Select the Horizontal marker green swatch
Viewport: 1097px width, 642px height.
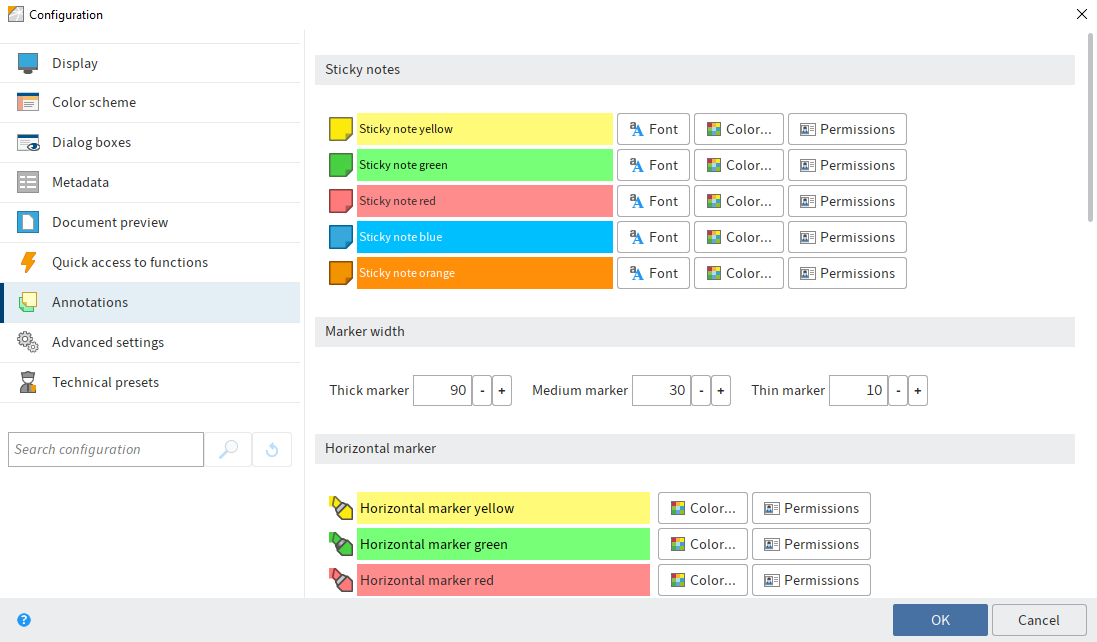coord(503,544)
